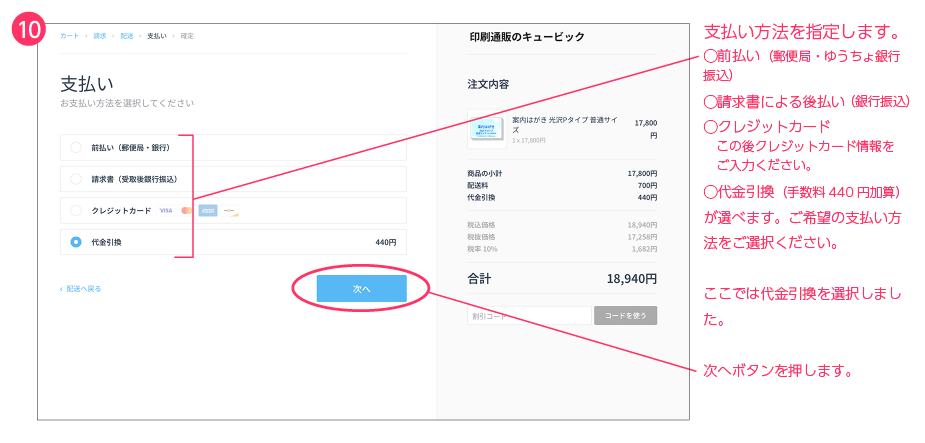Screen dimensions: 925x443
Task: Click 配送へ戻る back link
Action: [82, 289]
